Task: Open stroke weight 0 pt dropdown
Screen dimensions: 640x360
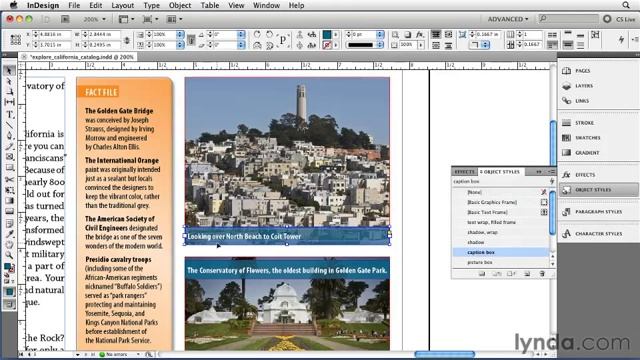Action: pyautogui.click(x=380, y=35)
